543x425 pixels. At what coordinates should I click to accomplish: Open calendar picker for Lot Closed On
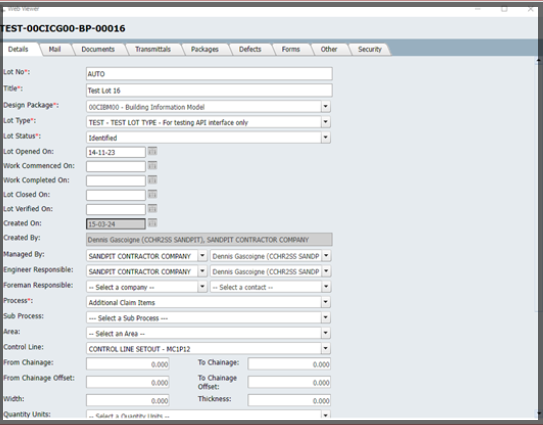152,194
